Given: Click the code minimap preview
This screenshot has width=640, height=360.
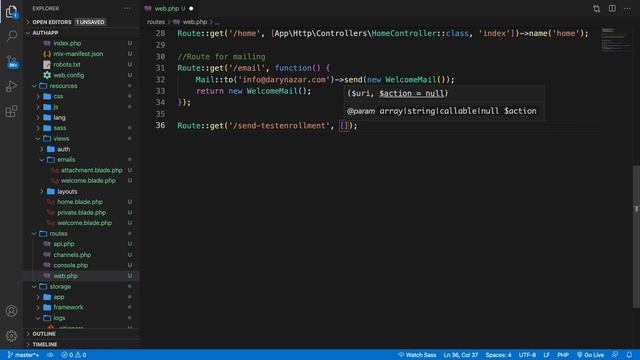Looking at the screenshot, I should (x=616, y=40).
